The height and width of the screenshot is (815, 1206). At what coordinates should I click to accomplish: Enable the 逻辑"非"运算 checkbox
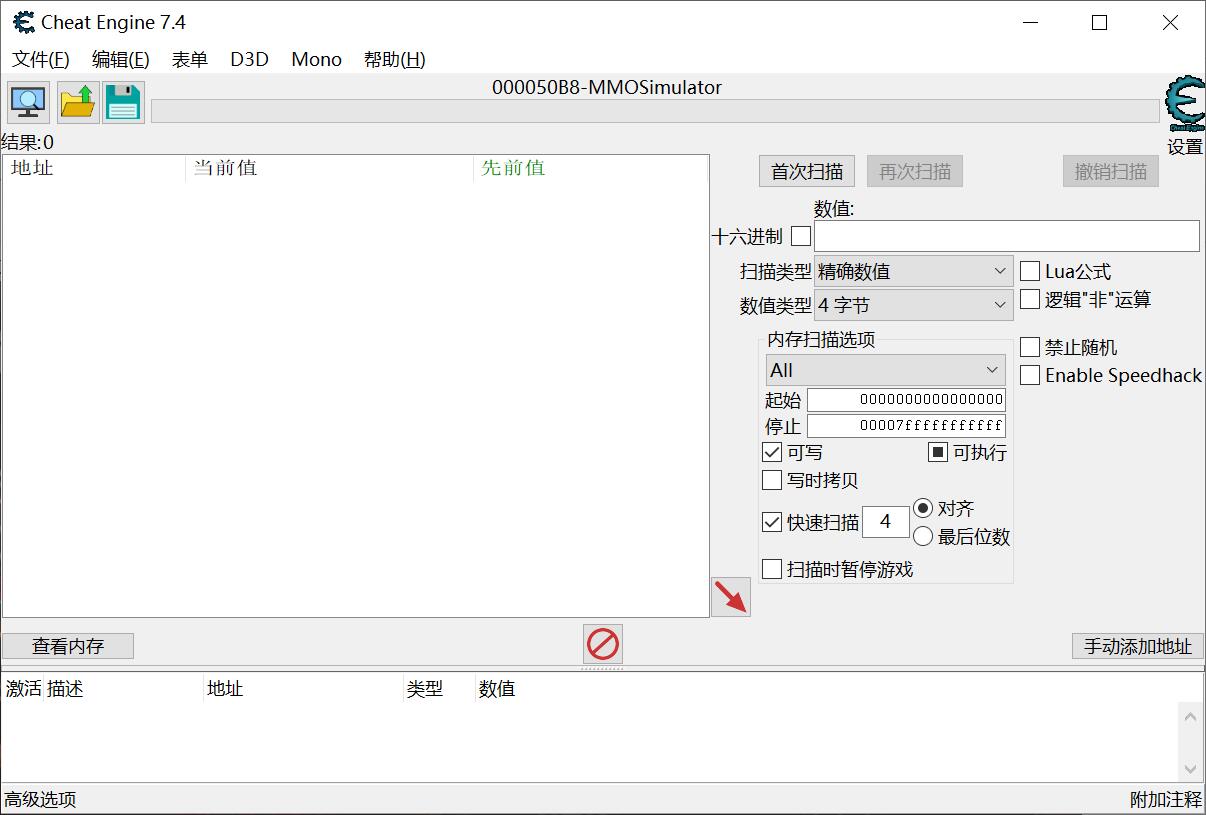tap(1030, 299)
